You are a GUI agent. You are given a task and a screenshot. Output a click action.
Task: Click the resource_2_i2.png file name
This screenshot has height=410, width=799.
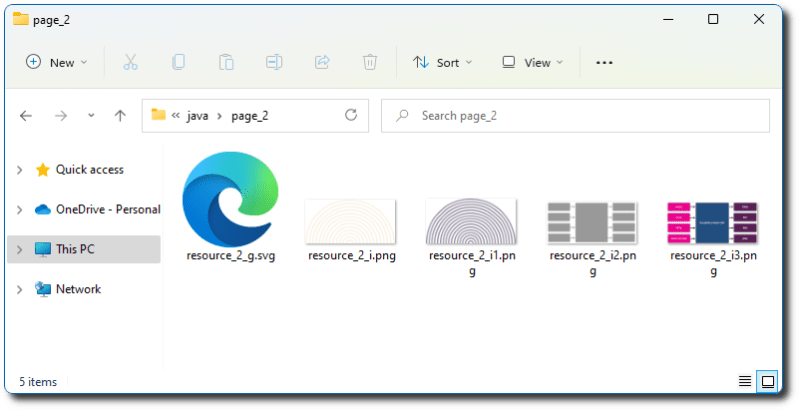[593, 263]
